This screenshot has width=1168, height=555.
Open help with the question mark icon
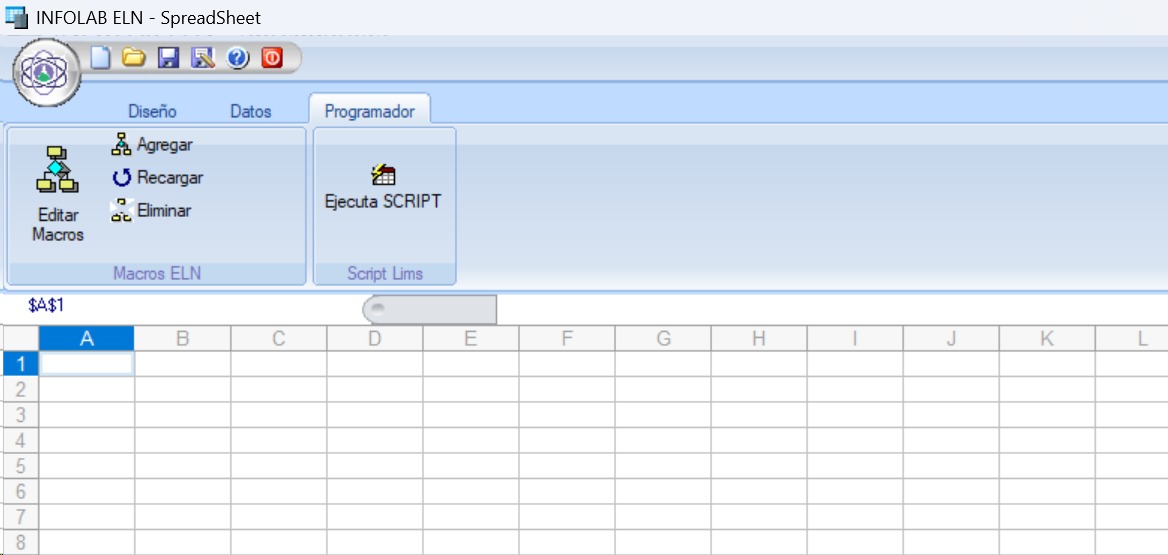(x=237, y=58)
